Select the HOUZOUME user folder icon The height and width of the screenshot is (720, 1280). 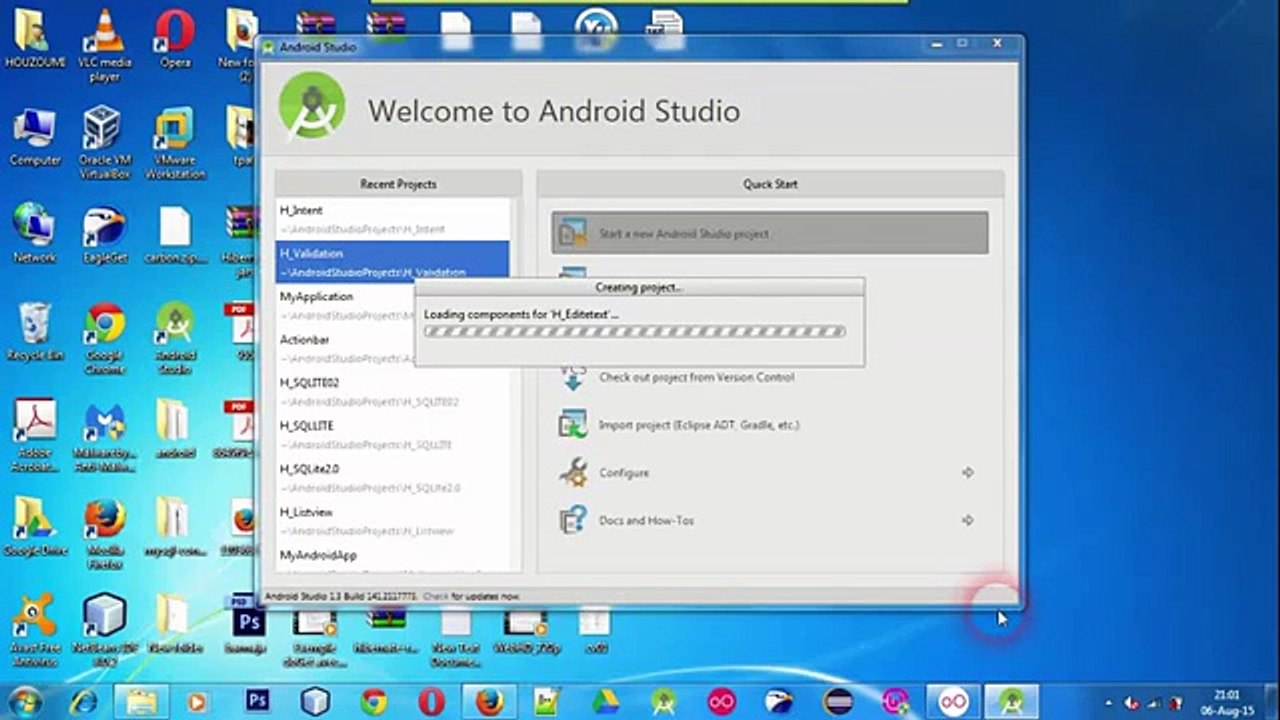click(35, 40)
